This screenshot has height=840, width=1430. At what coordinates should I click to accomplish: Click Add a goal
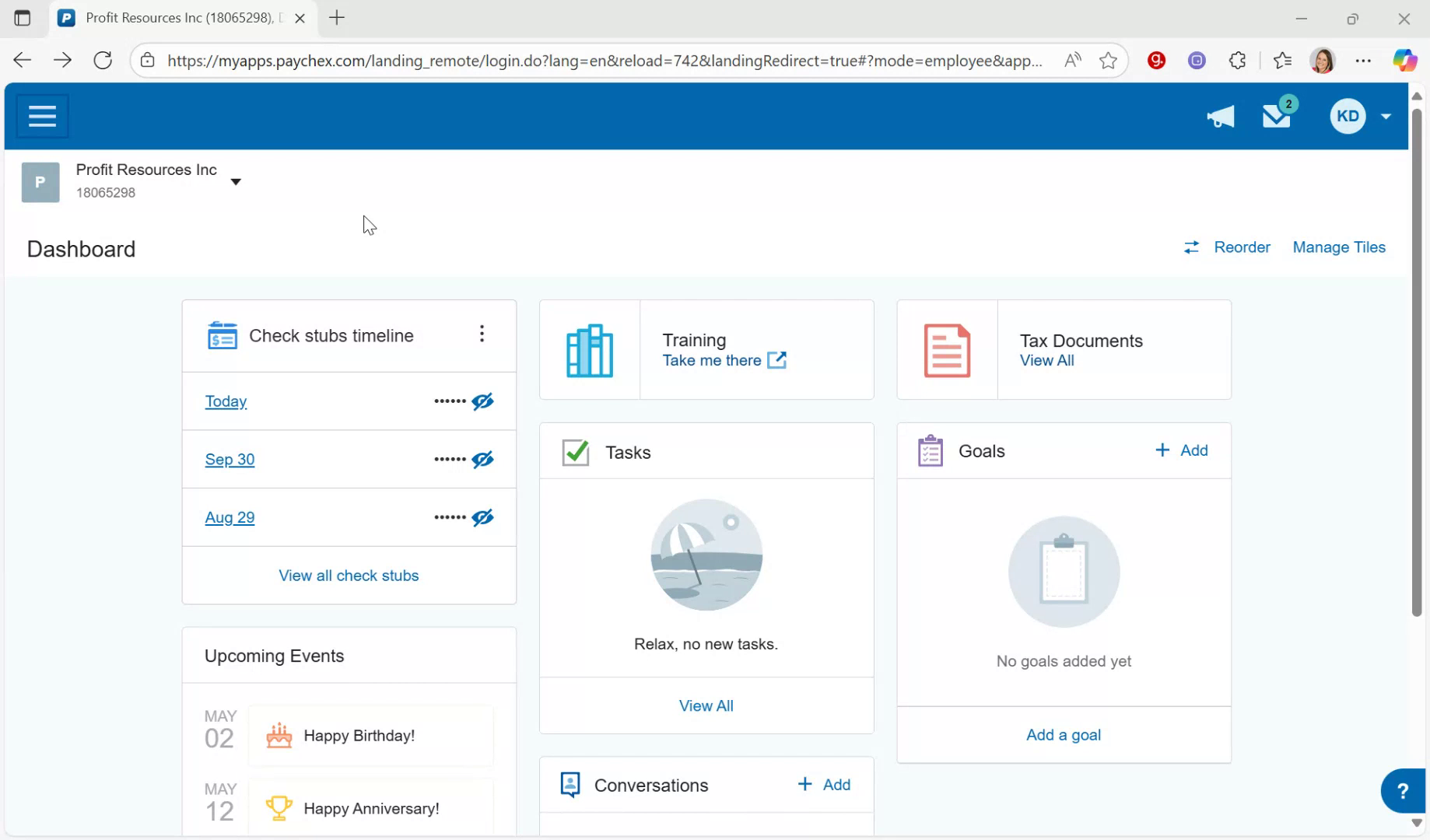point(1063,734)
